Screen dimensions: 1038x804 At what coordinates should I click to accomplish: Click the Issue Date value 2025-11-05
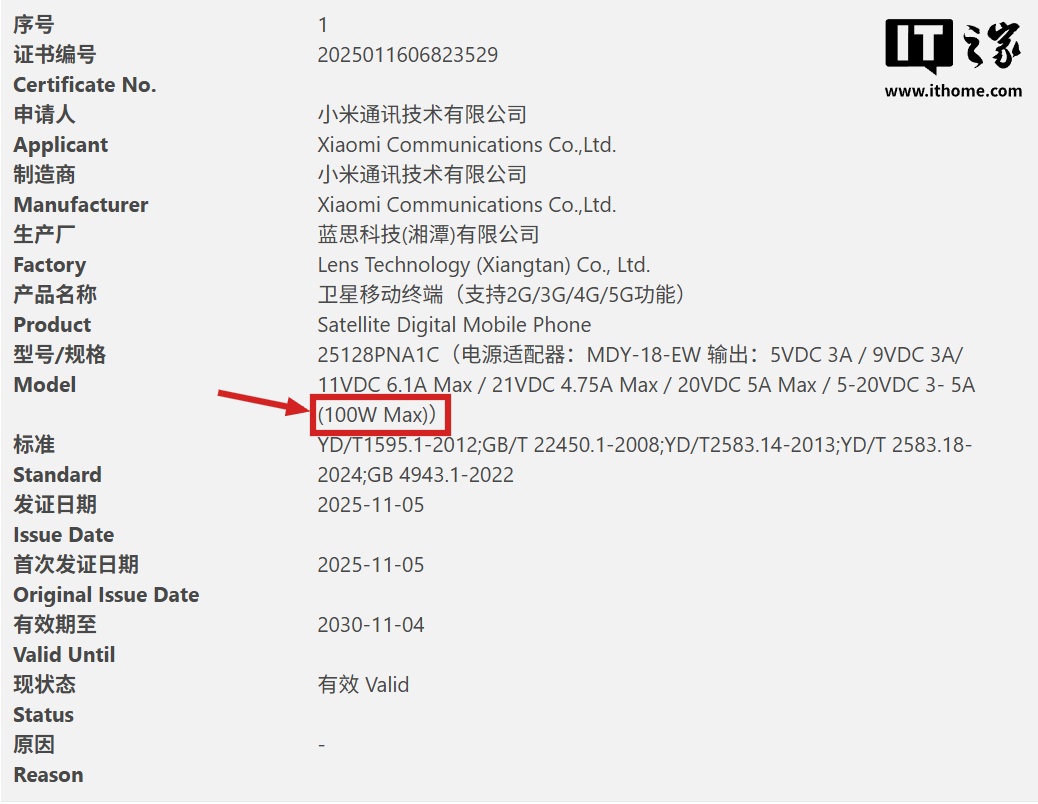[x=370, y=505]
